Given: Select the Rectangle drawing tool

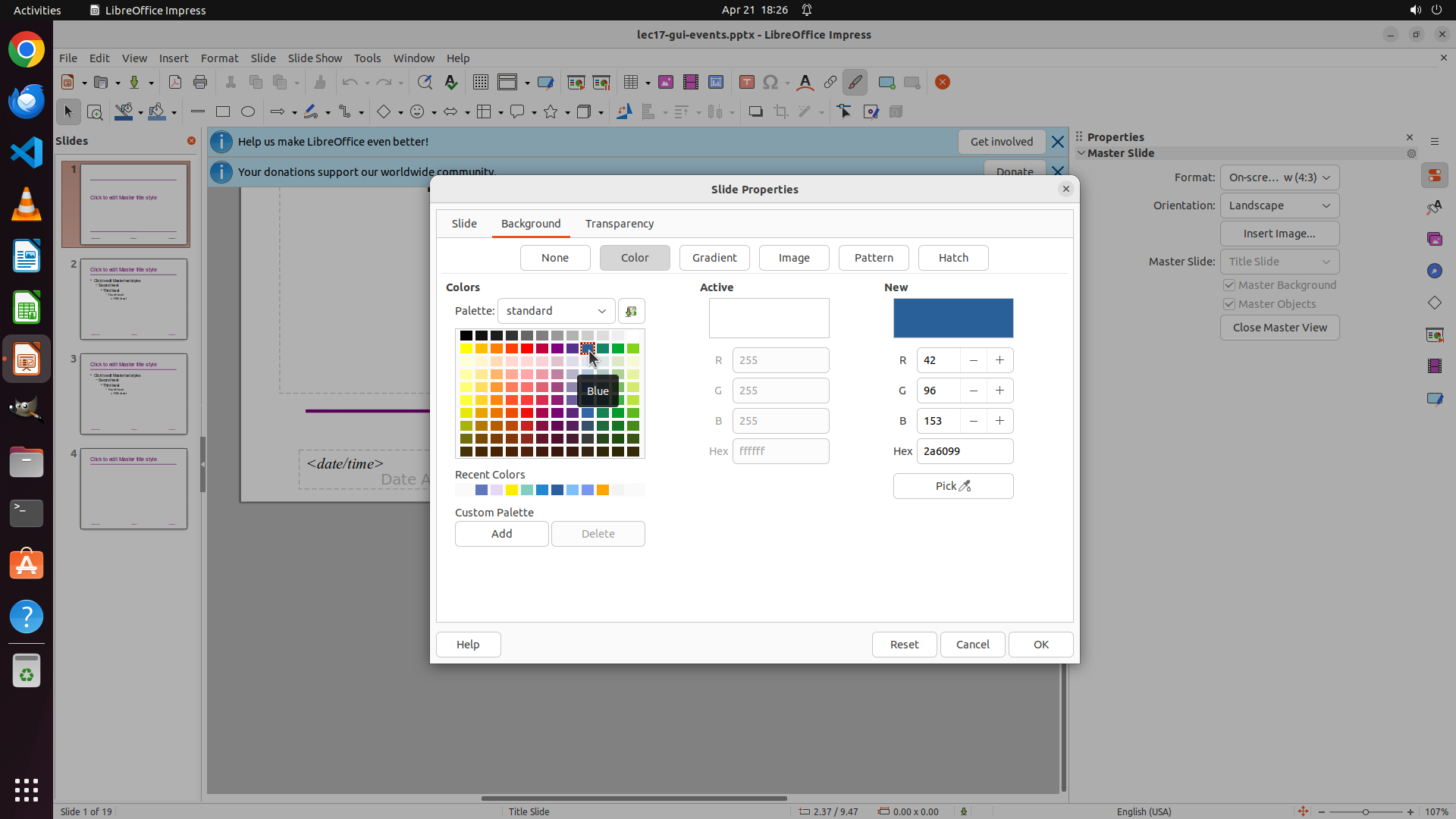Looking at the screenshot, I should click(223, 111).
